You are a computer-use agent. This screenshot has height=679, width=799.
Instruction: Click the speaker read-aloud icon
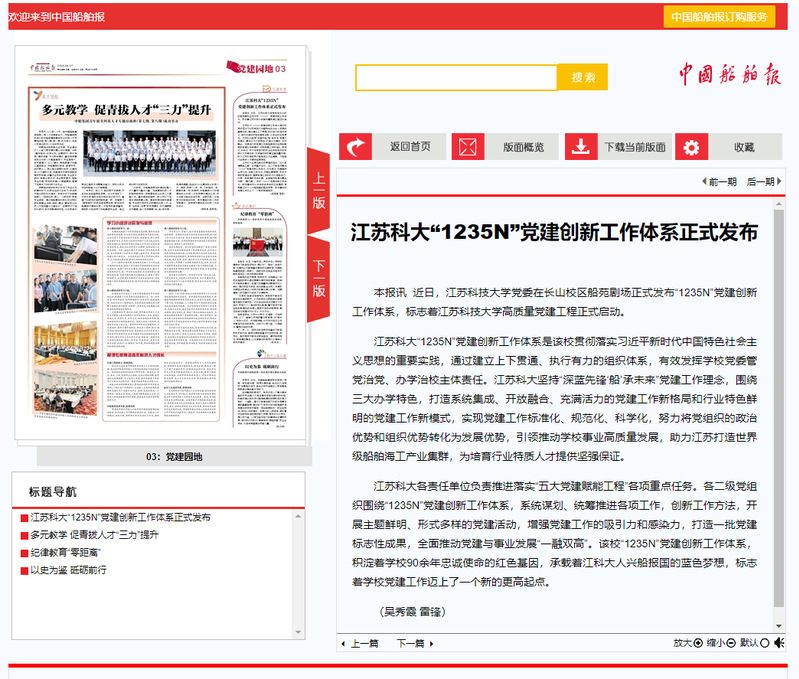779,643
